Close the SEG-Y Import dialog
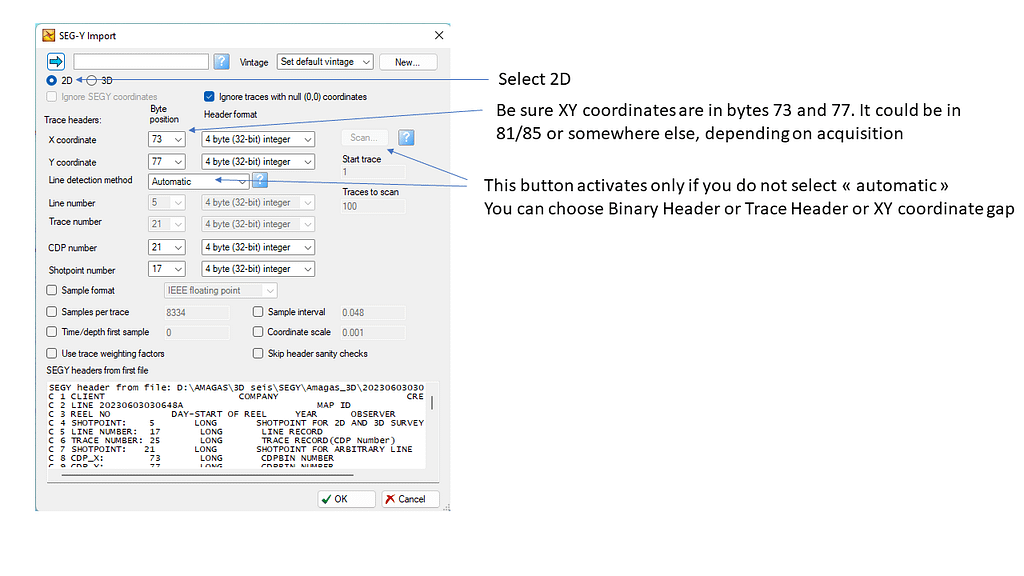Viewport: 1024px width, 576px height. (438, 36)
